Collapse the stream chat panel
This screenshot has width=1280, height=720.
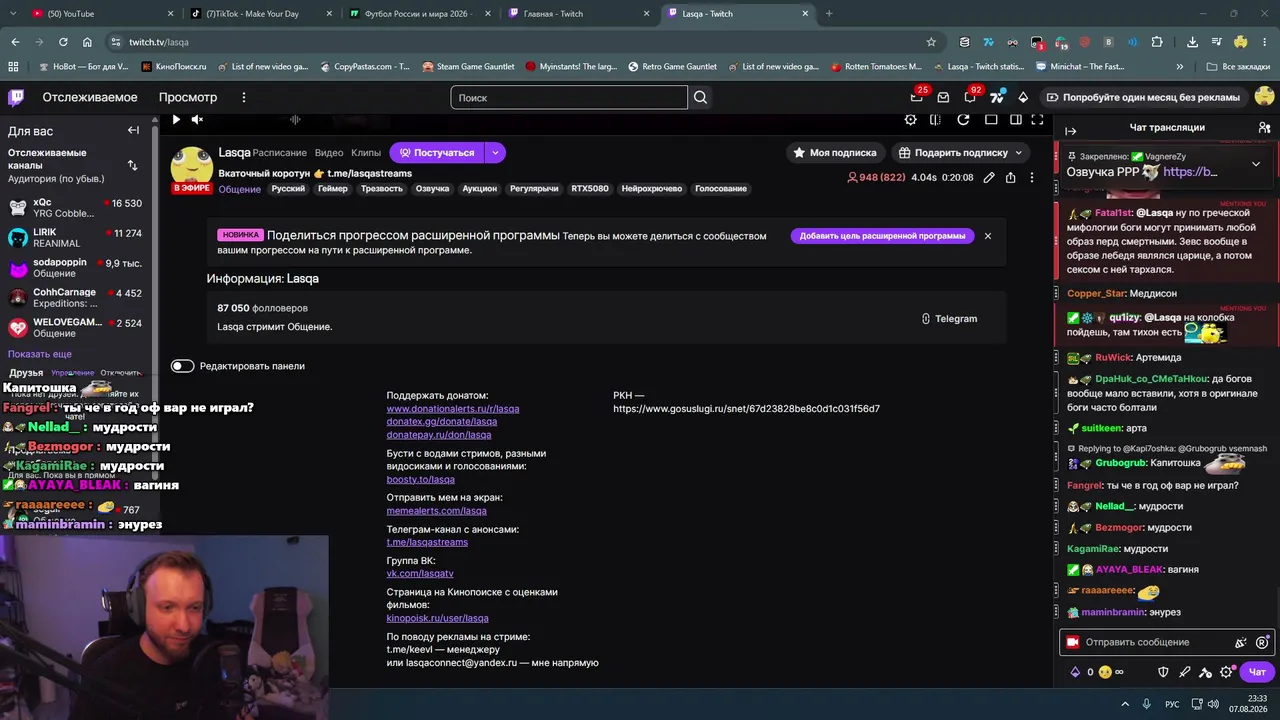point(1070,131)
